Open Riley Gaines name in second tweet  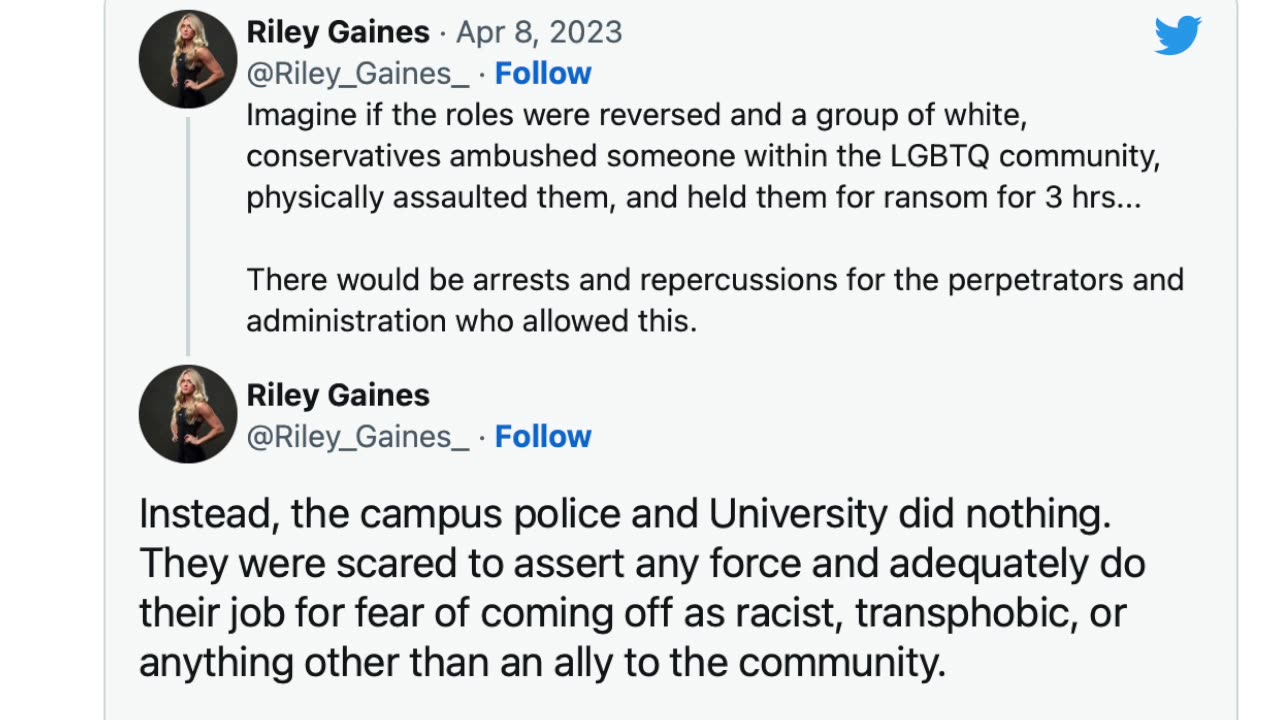338,395
